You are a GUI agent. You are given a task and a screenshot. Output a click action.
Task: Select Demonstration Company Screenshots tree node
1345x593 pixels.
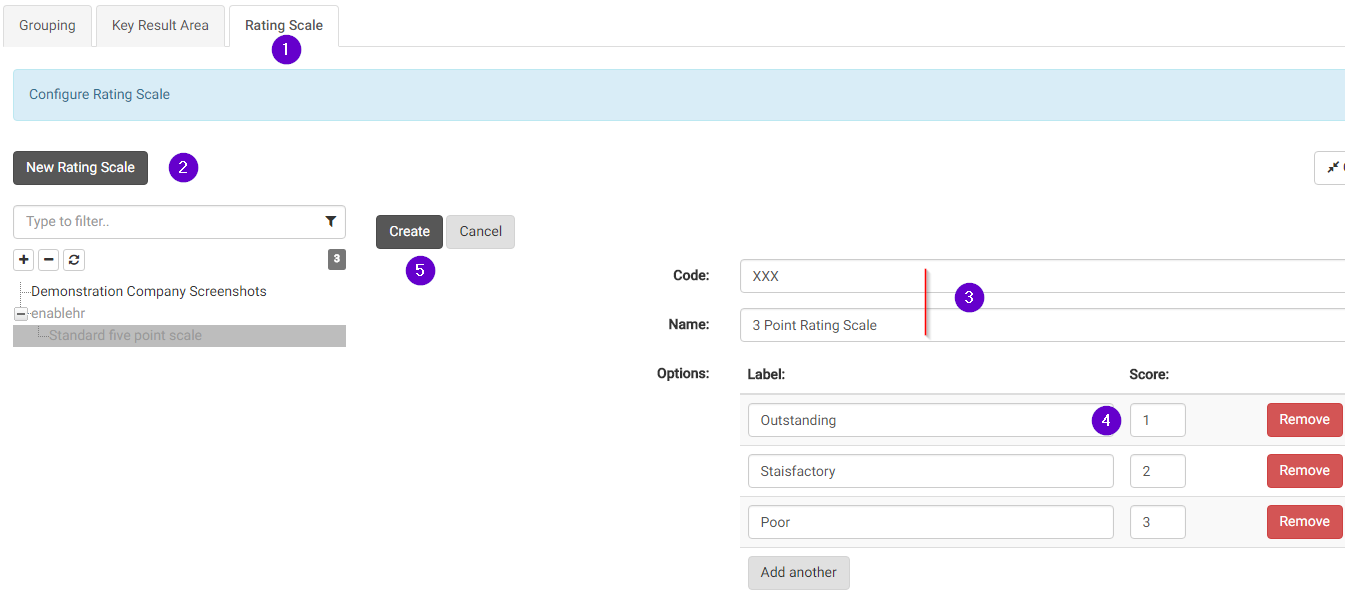coord(149,292)
